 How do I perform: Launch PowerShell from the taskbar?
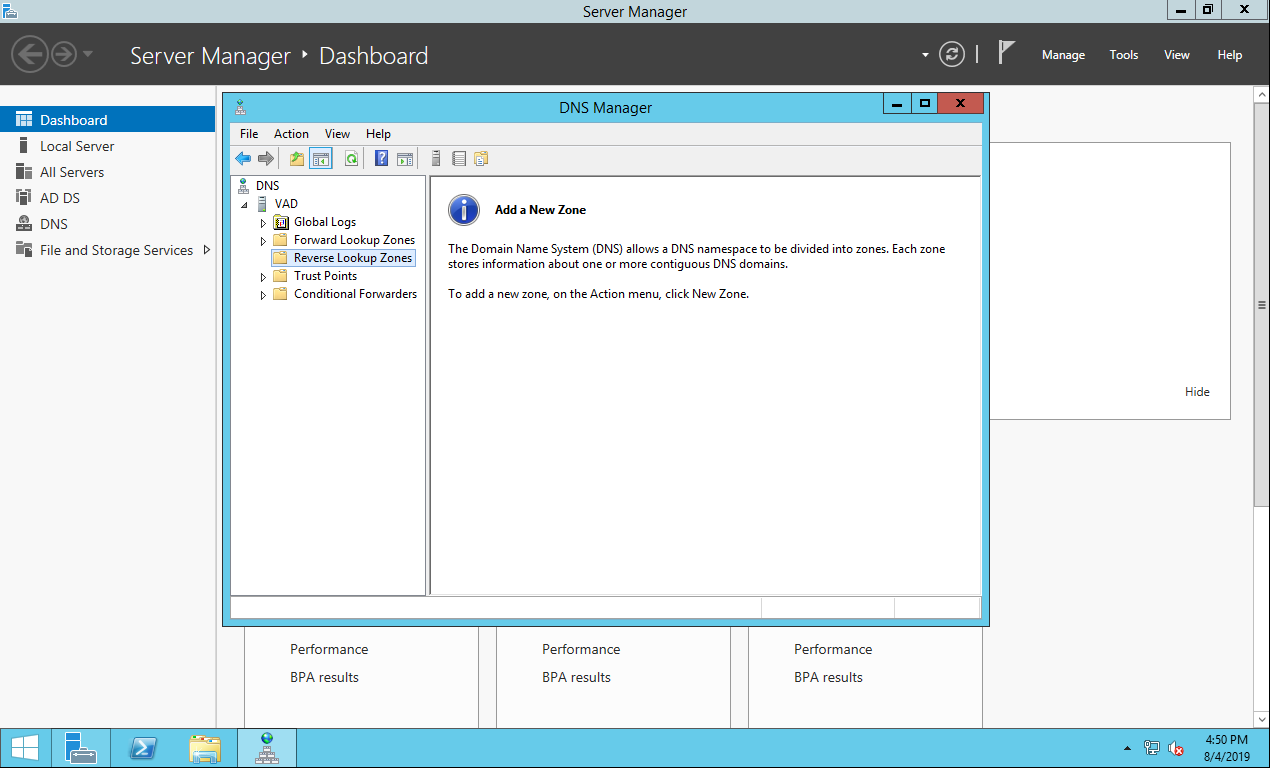pos(143,748)
